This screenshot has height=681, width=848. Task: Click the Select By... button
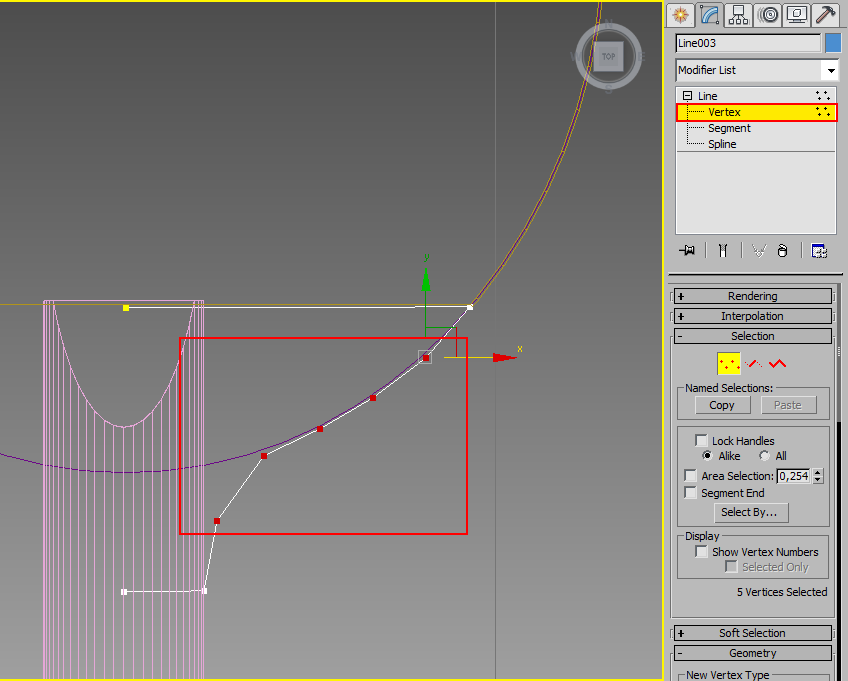point(751,512)
